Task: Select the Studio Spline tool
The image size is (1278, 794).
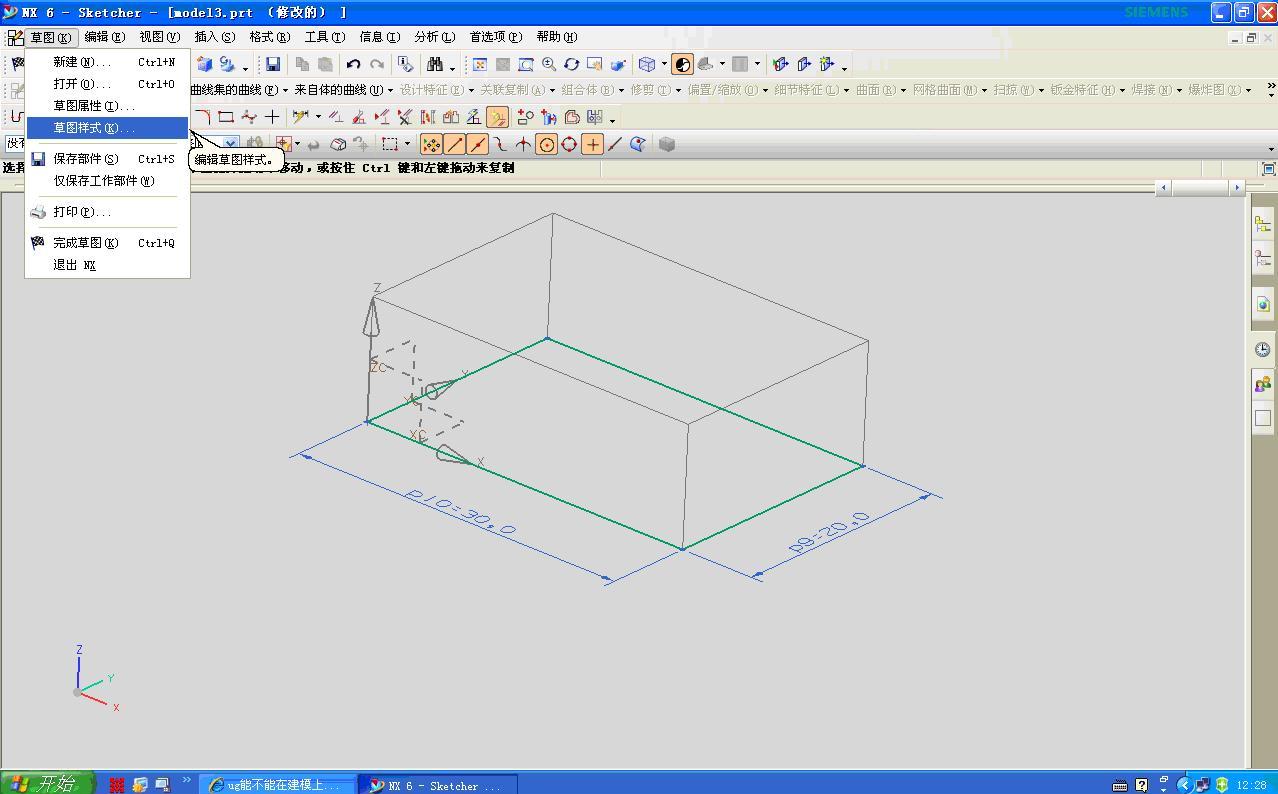Action: [249, 117]
